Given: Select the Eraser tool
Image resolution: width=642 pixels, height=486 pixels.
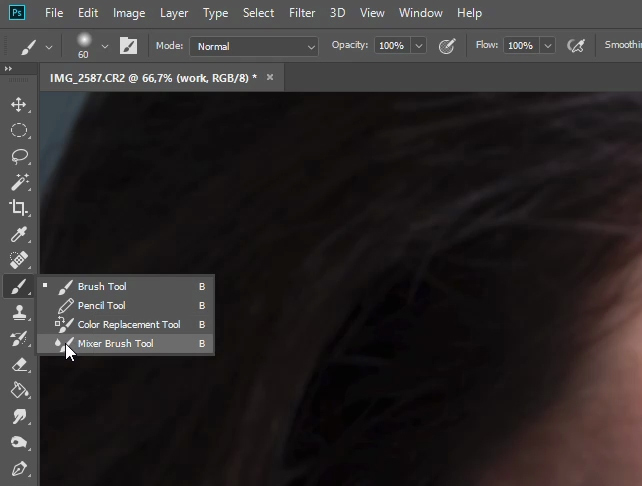Looking at the screenshot, I should (x=19, y=364).
